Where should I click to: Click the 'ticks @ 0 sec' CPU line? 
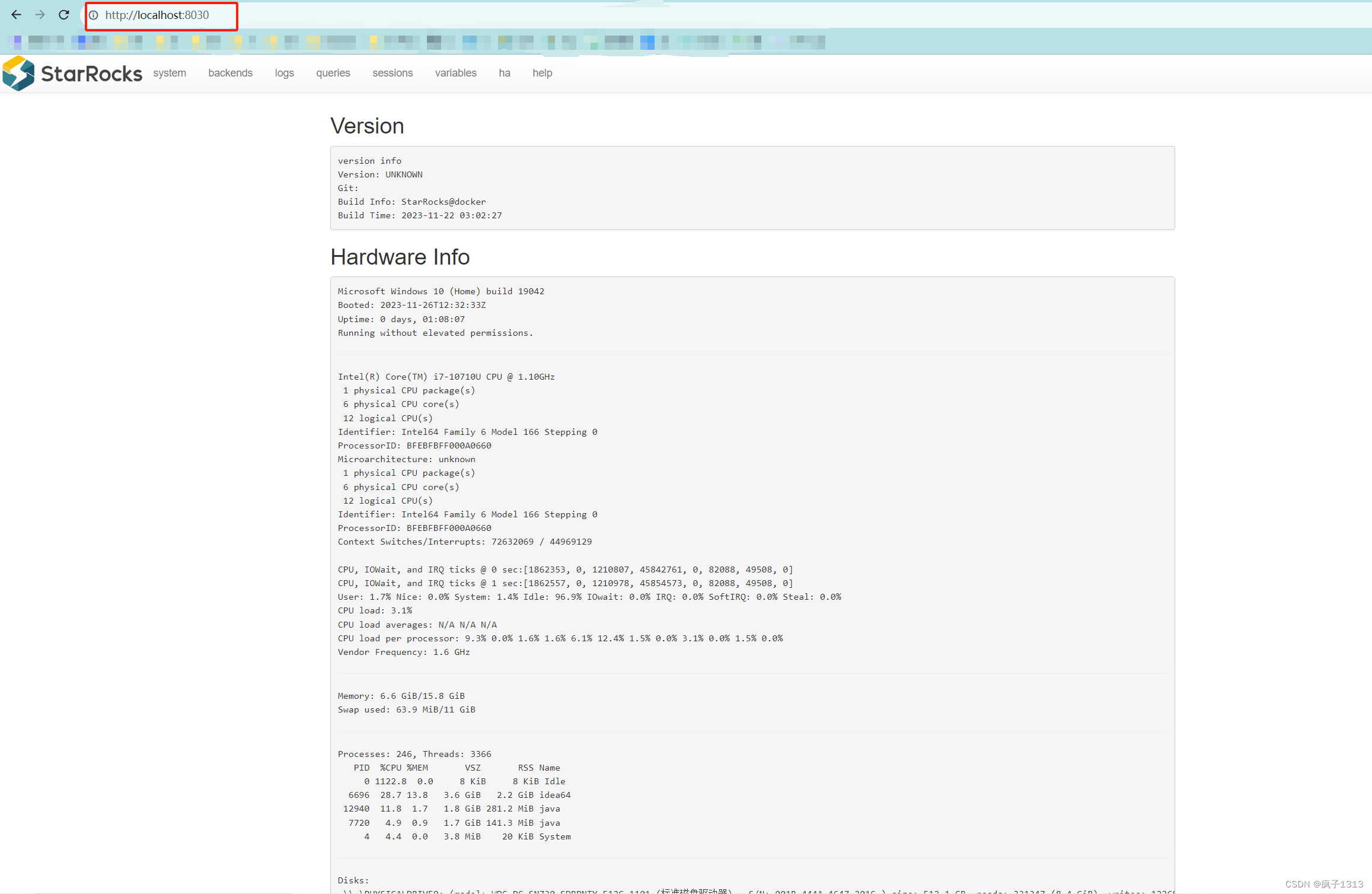tap(565, 570)
